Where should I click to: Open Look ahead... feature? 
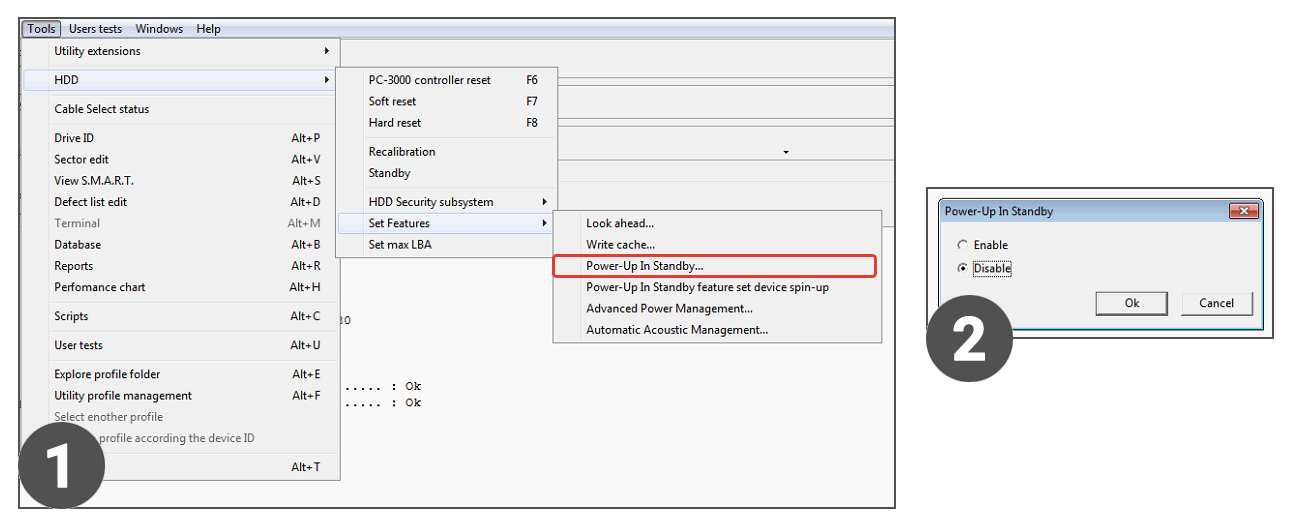tap(717, 223)
